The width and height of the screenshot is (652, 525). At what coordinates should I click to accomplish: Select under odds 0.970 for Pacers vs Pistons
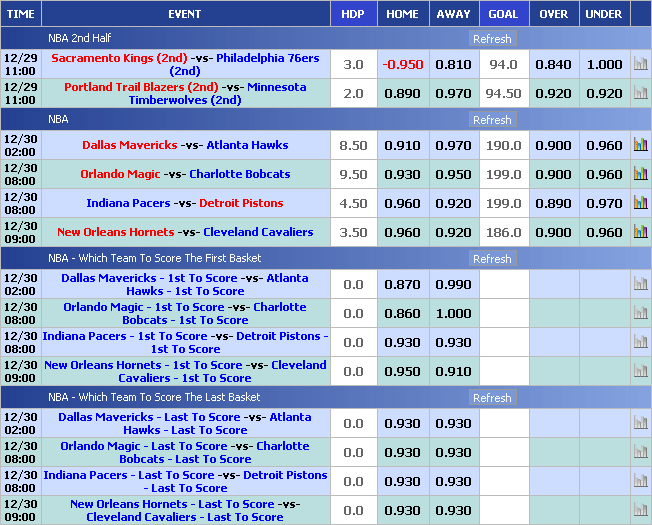(603, 203)
